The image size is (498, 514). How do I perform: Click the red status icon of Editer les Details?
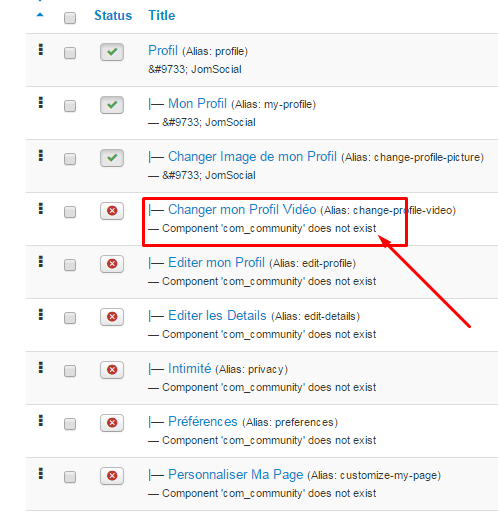[x=112, y=317]
